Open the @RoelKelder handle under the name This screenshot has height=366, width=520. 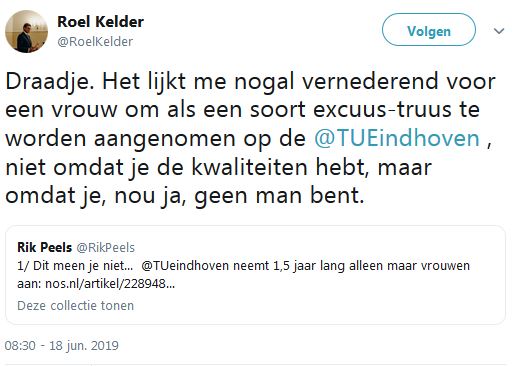click(x=95, y=42)
